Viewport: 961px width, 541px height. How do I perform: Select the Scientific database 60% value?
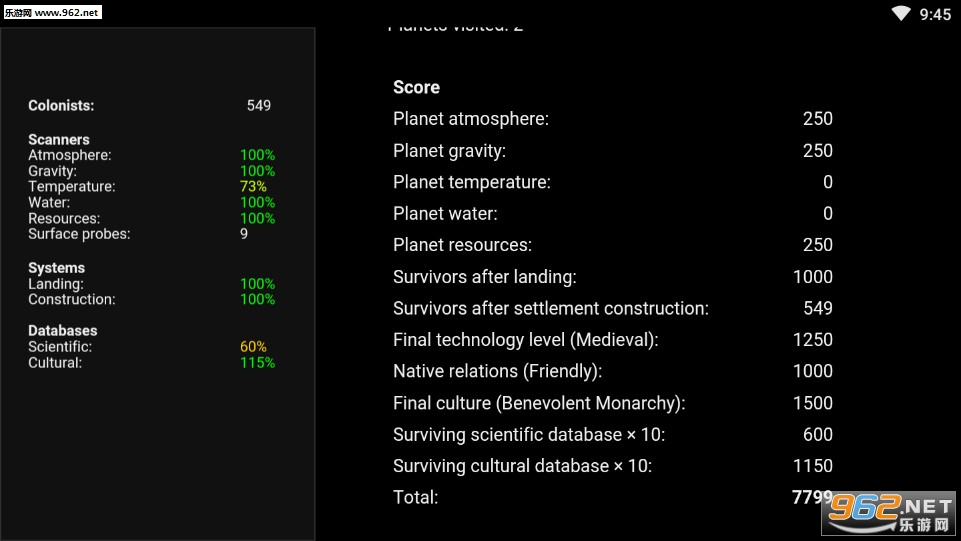pos(253,347)
